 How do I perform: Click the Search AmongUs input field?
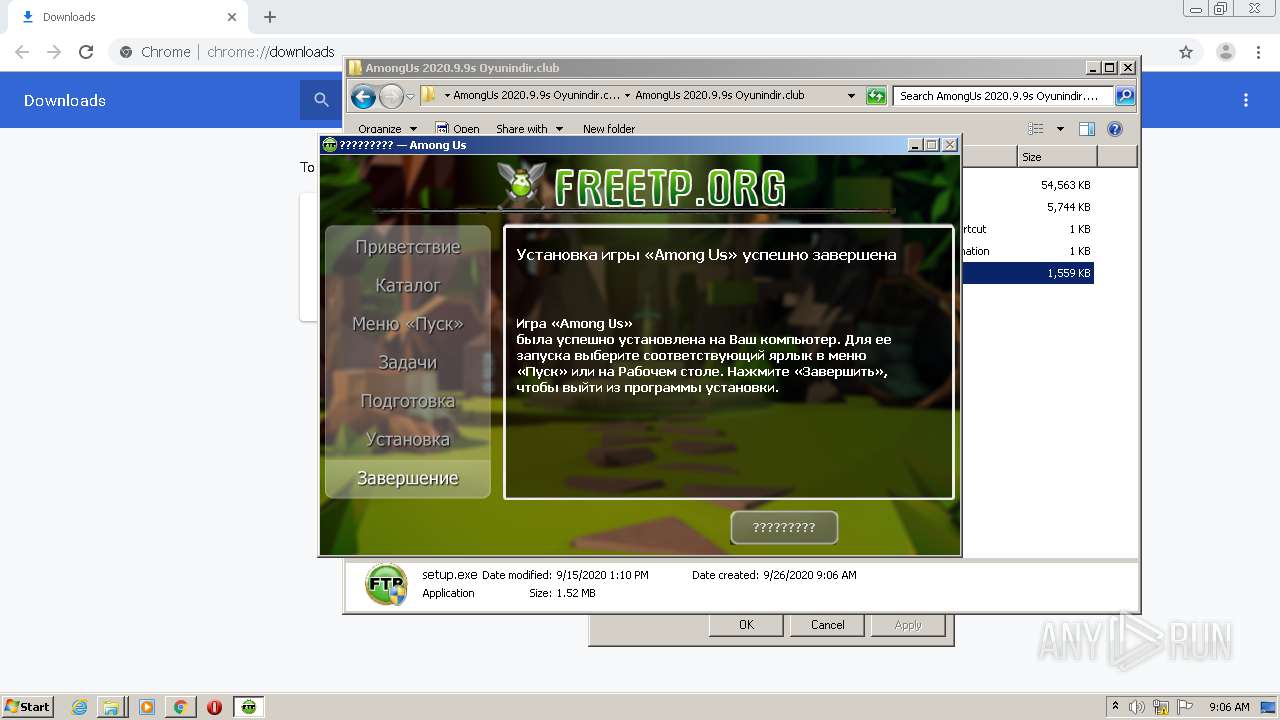pos(1003,96)
